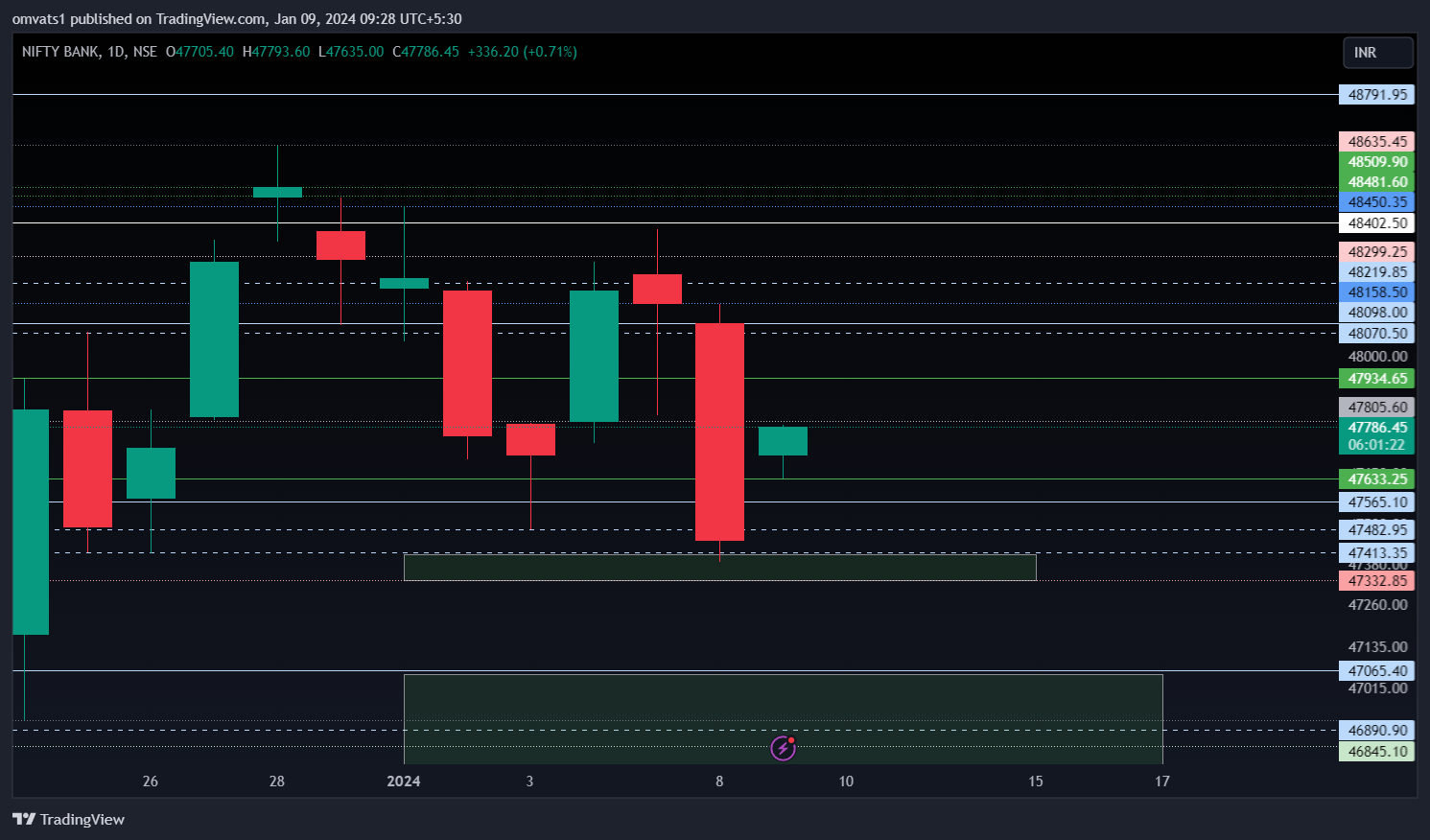The width and height of the screenshot is (1430, 840).
Task: Select the green 48481.60 price label
Action: coord(1377,182)
